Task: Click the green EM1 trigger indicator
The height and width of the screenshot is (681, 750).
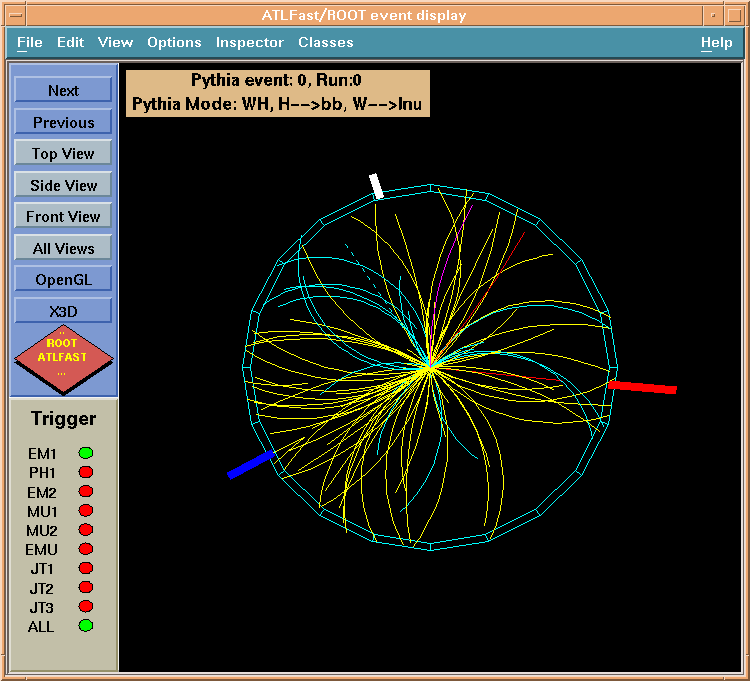Action: 86,453
